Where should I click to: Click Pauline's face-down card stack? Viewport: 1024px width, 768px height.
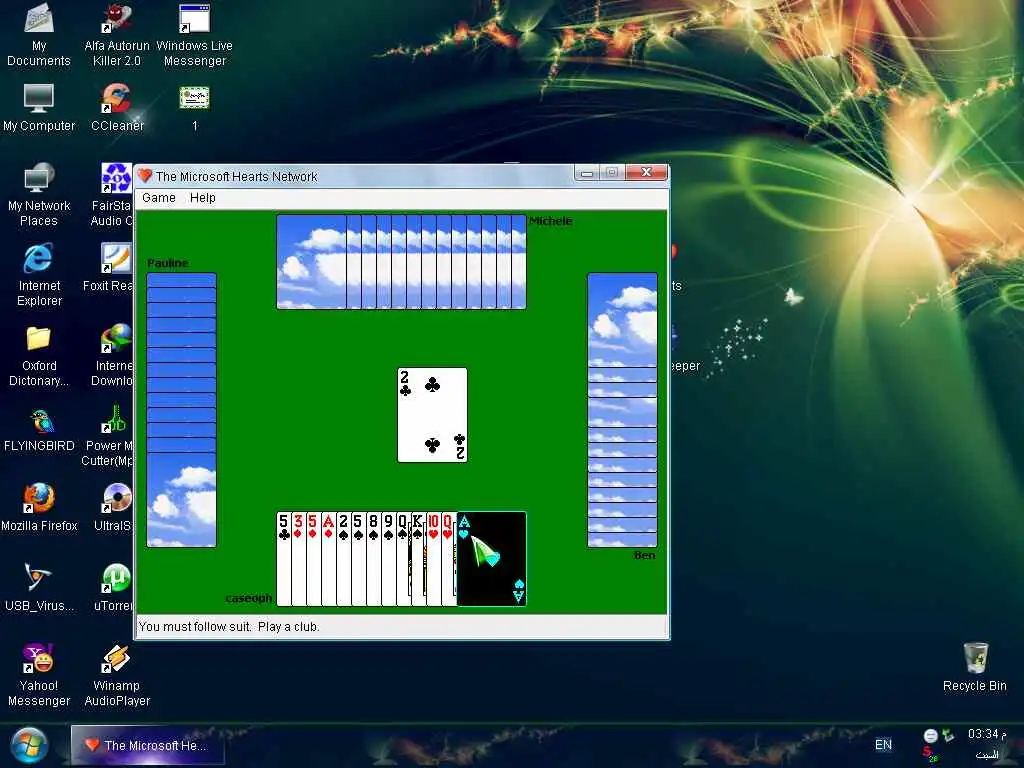(182, 409)
